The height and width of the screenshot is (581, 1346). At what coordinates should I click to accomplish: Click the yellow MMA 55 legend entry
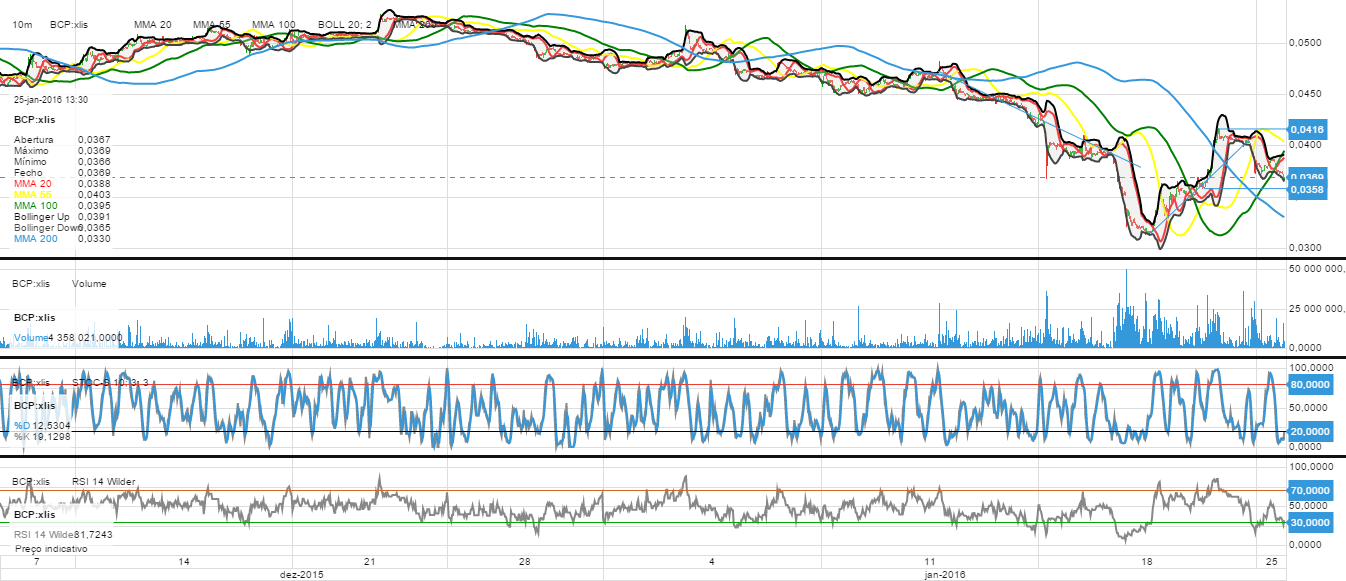click(x=32, y=194)
